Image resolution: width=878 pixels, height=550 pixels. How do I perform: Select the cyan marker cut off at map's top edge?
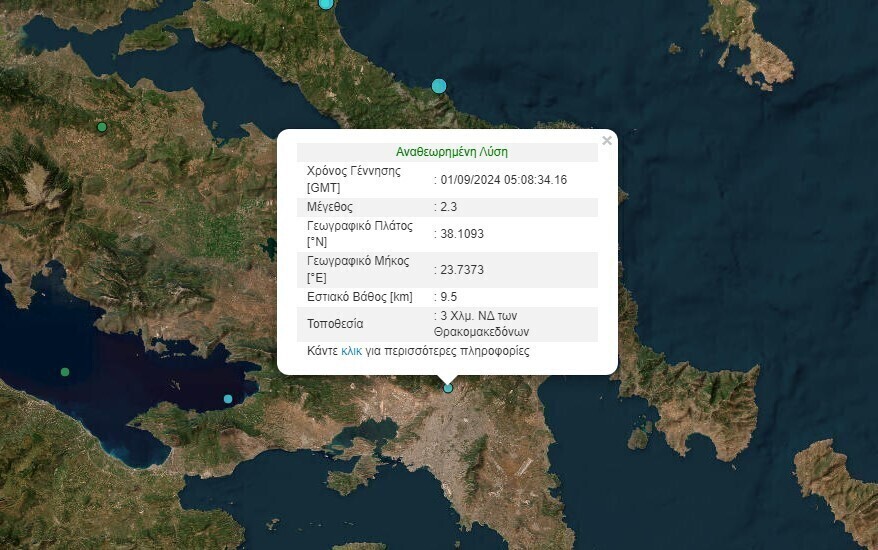[x=326, y=3]
